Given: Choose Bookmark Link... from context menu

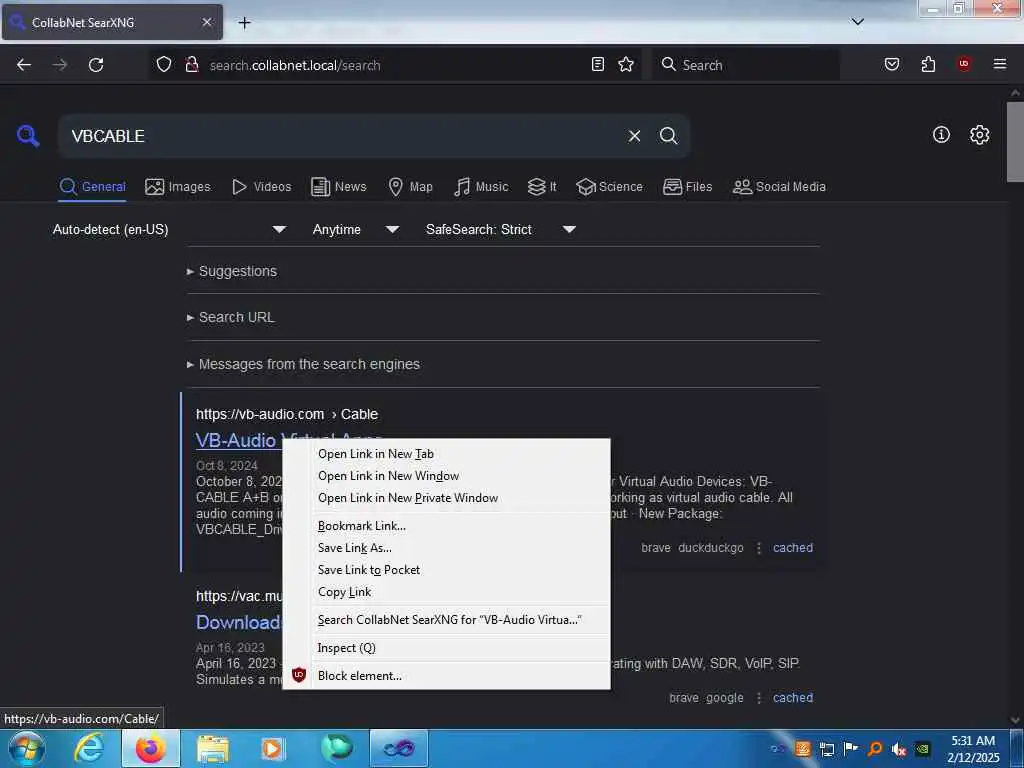Looking at the screenshot, I should [447, 526].
